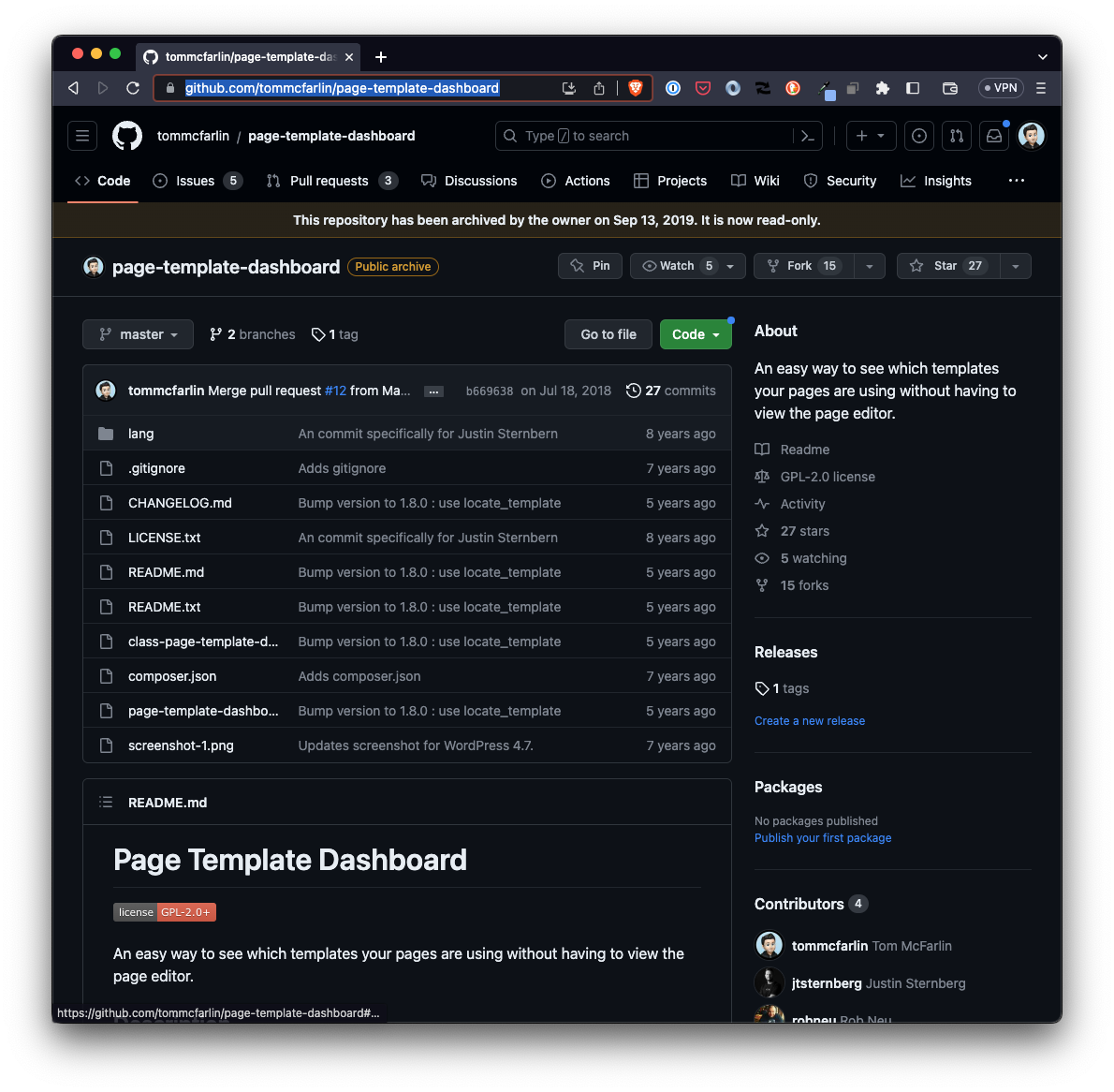This screenshot has width=1114, height=1092.
Task: Switch to the Pull requests tab
Action: pyautogui.click(x=331, y=181)
